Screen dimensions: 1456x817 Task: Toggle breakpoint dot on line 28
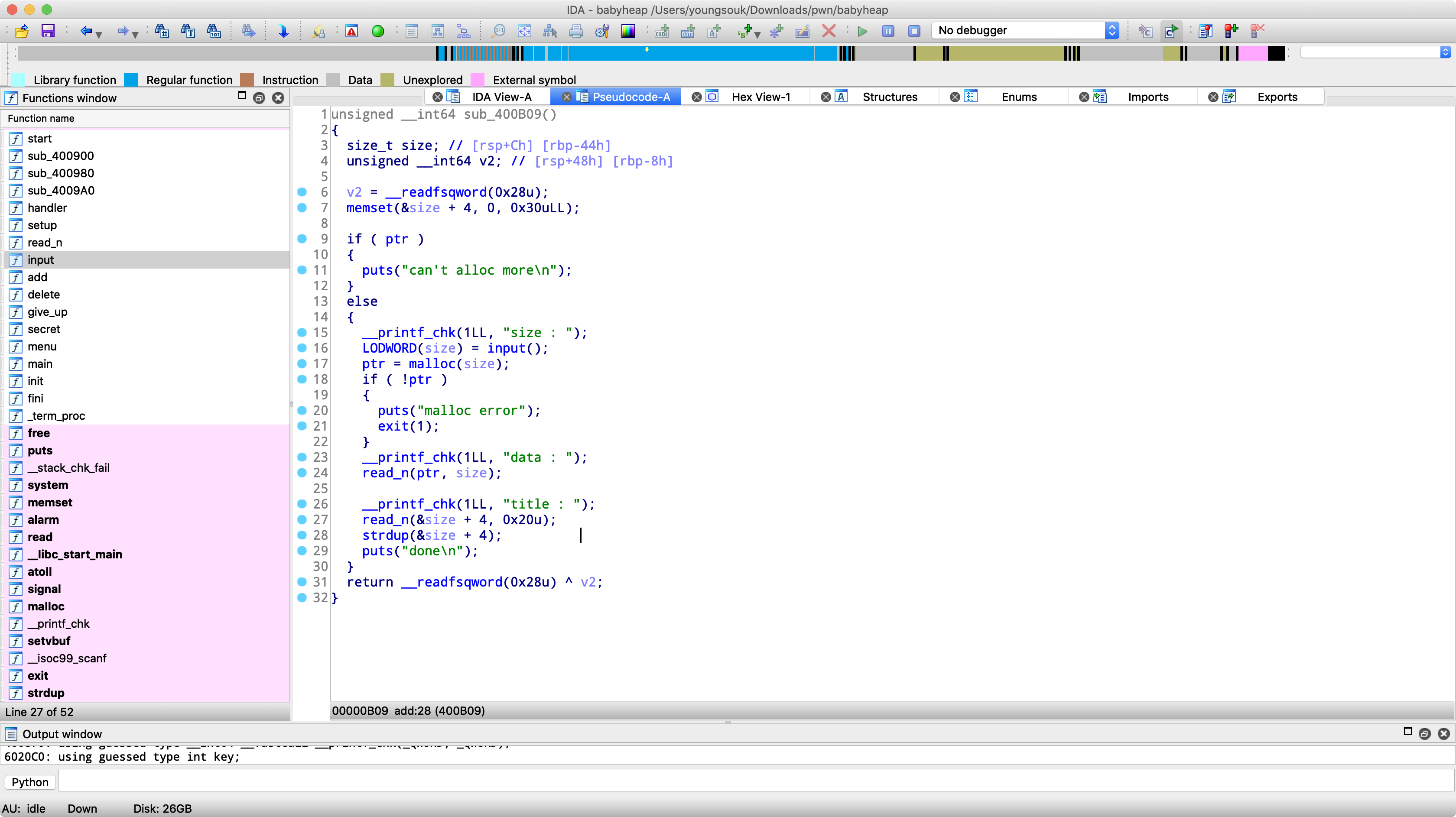tap(302, 535)
